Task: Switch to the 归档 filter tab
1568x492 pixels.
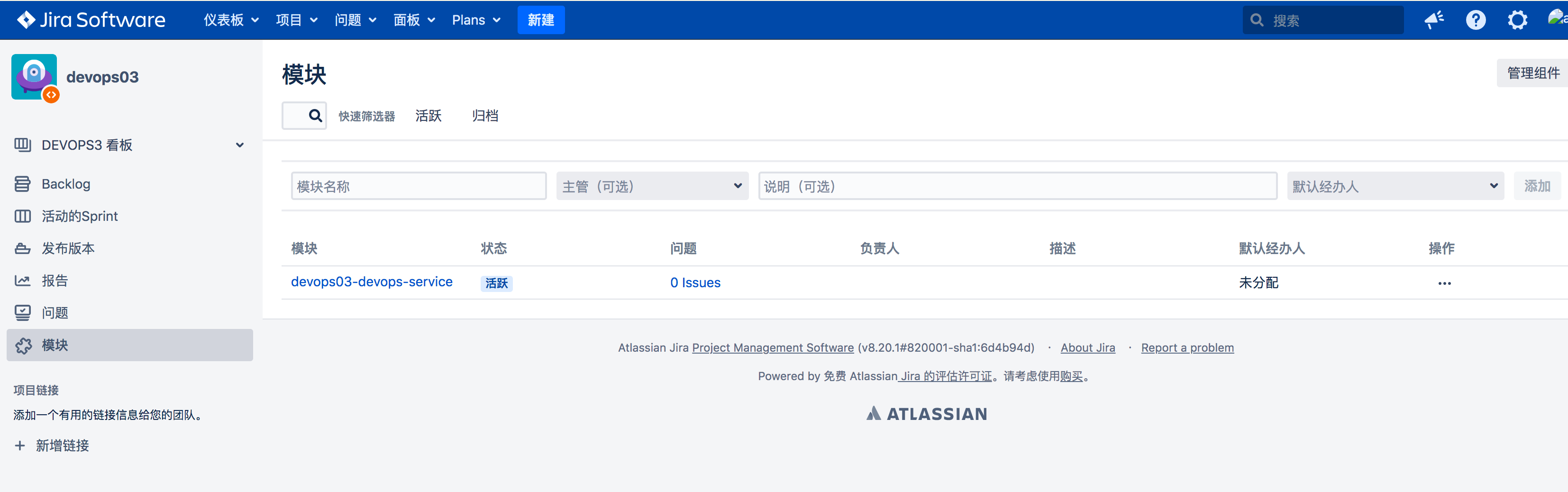Action: click(485, 116)
